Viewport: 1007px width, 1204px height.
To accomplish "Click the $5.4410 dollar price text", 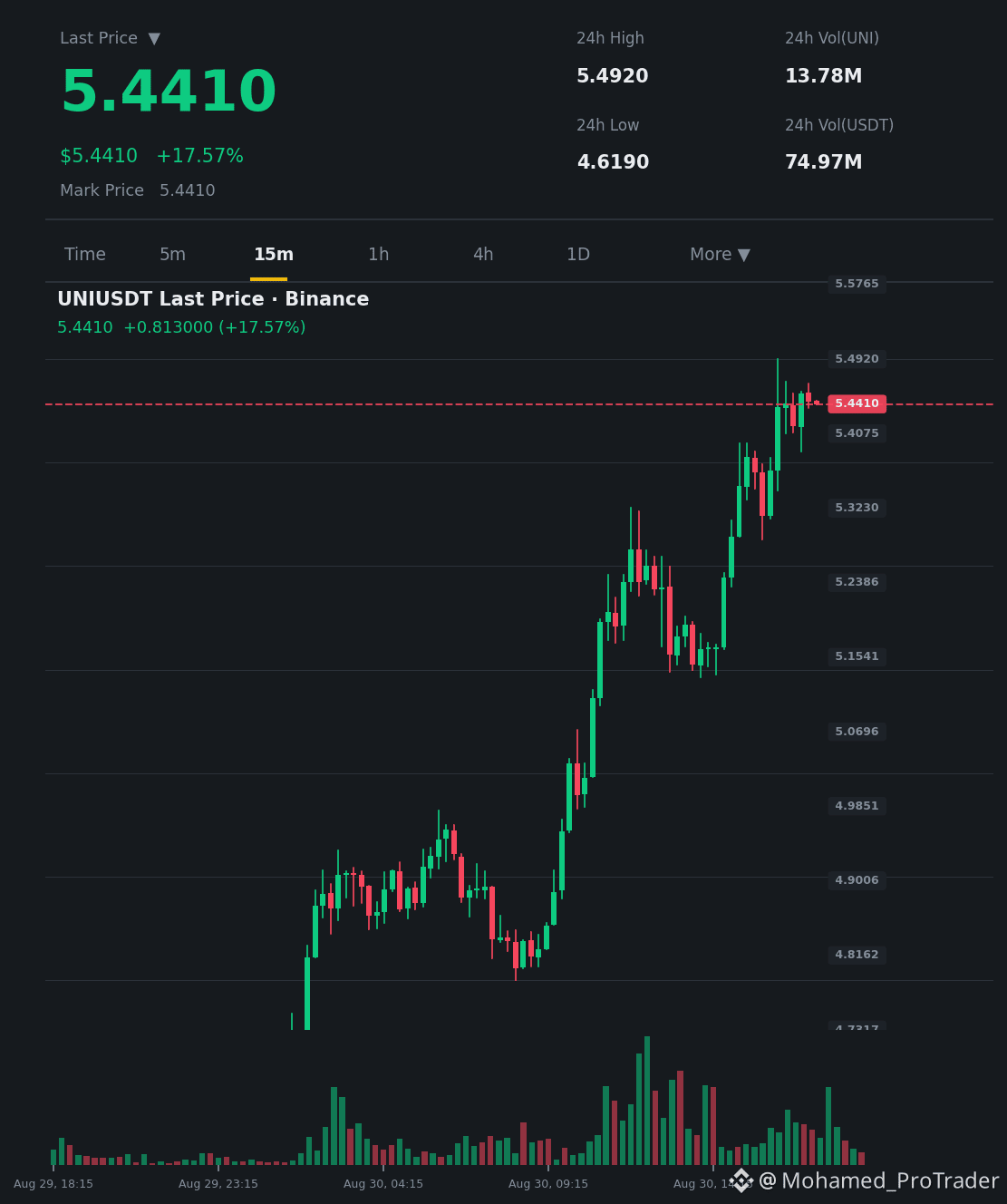I will tap(99, 156).
